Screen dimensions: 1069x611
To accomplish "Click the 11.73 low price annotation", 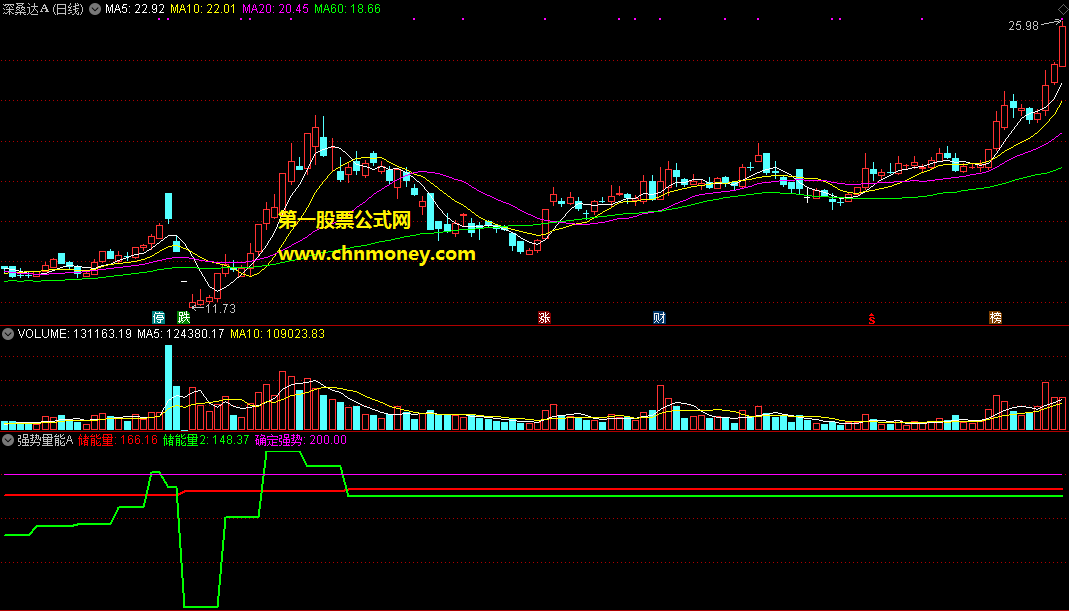I will [x=220, y=309].
